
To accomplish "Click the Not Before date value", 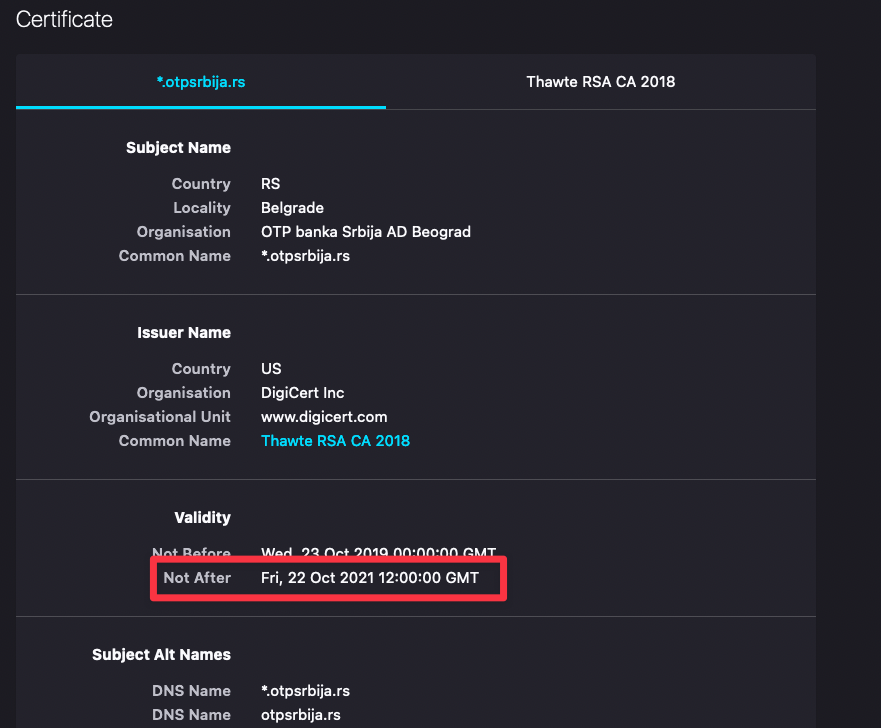I will click(x=378, y=552).
